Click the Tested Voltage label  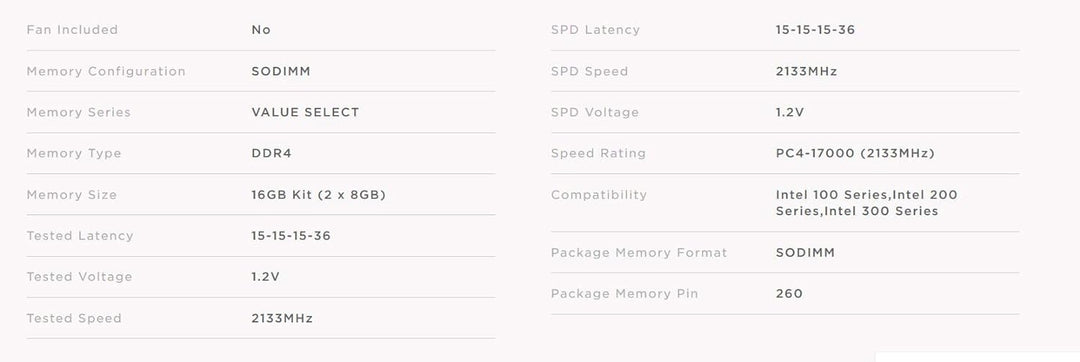[x=79, y=277]
